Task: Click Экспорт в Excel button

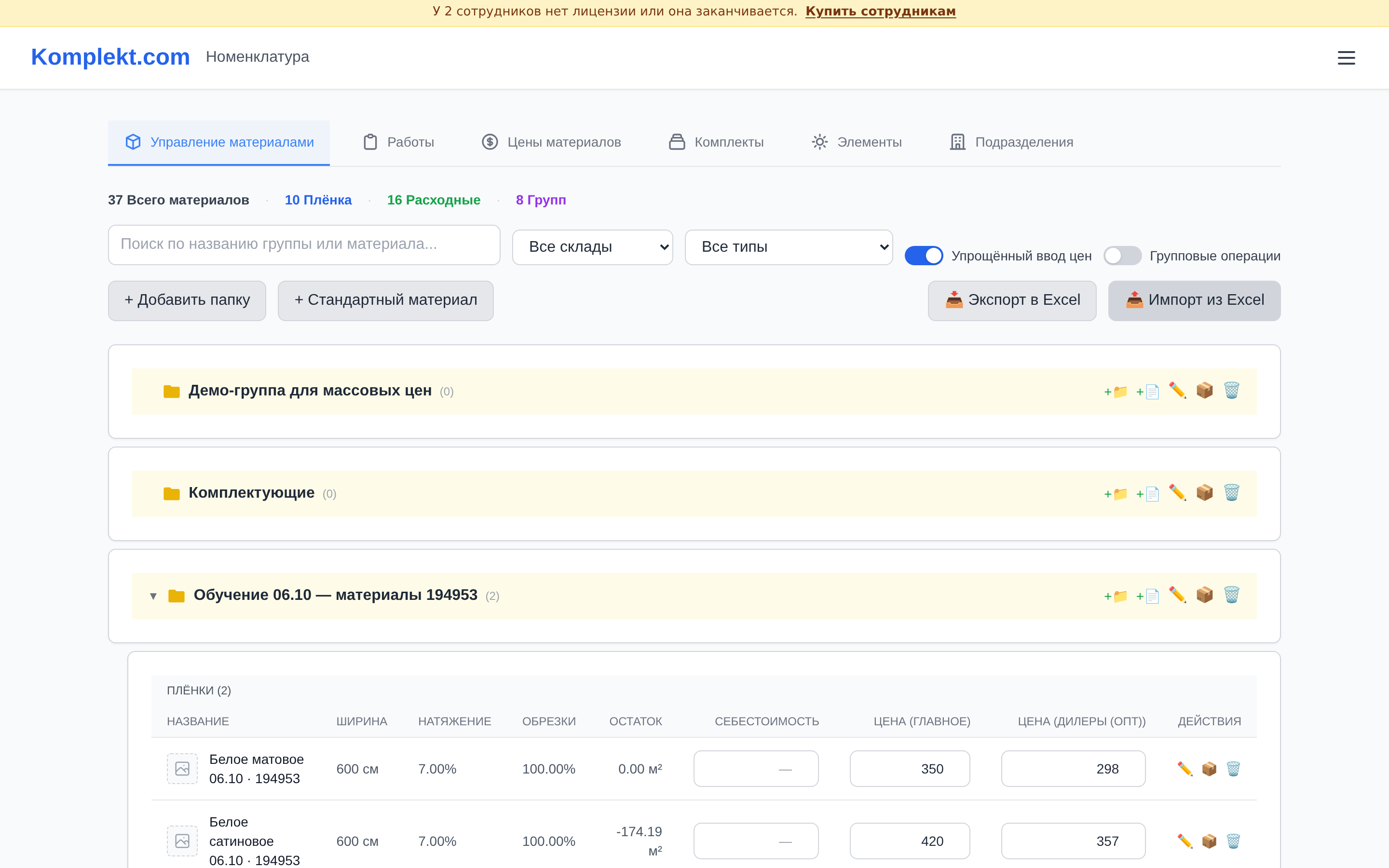Action: pos(1012,300)
